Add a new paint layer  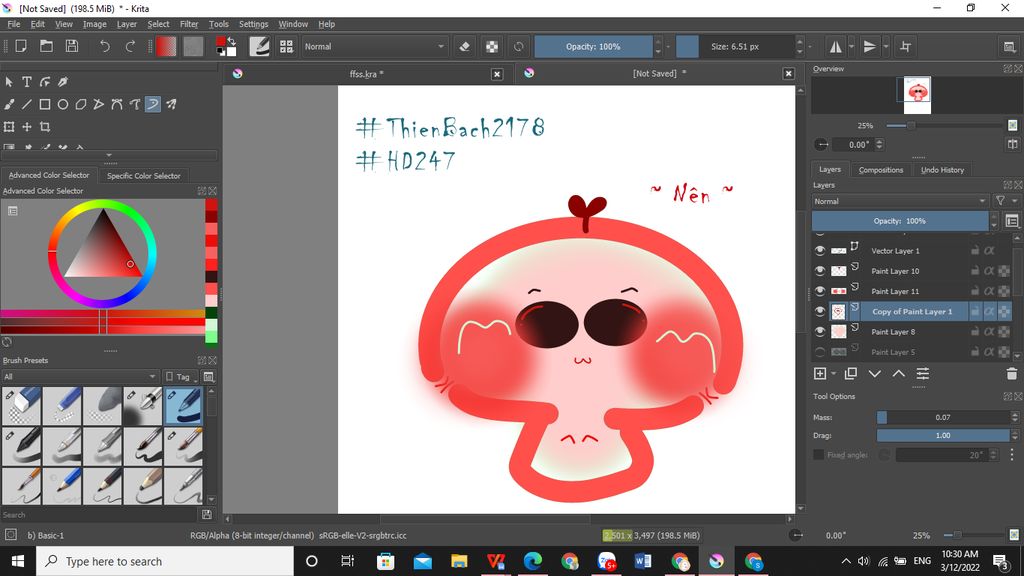click(820, 374)
